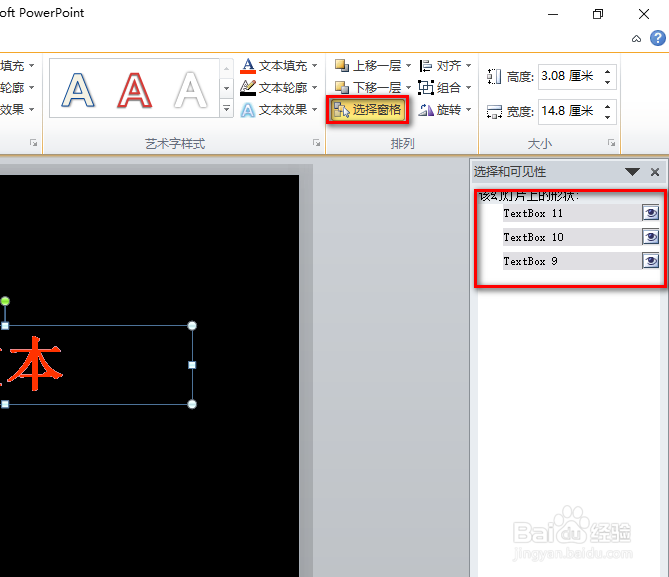Open Text Effects dropdown arrow
This screenshot has width=669, height=577.
314,110
